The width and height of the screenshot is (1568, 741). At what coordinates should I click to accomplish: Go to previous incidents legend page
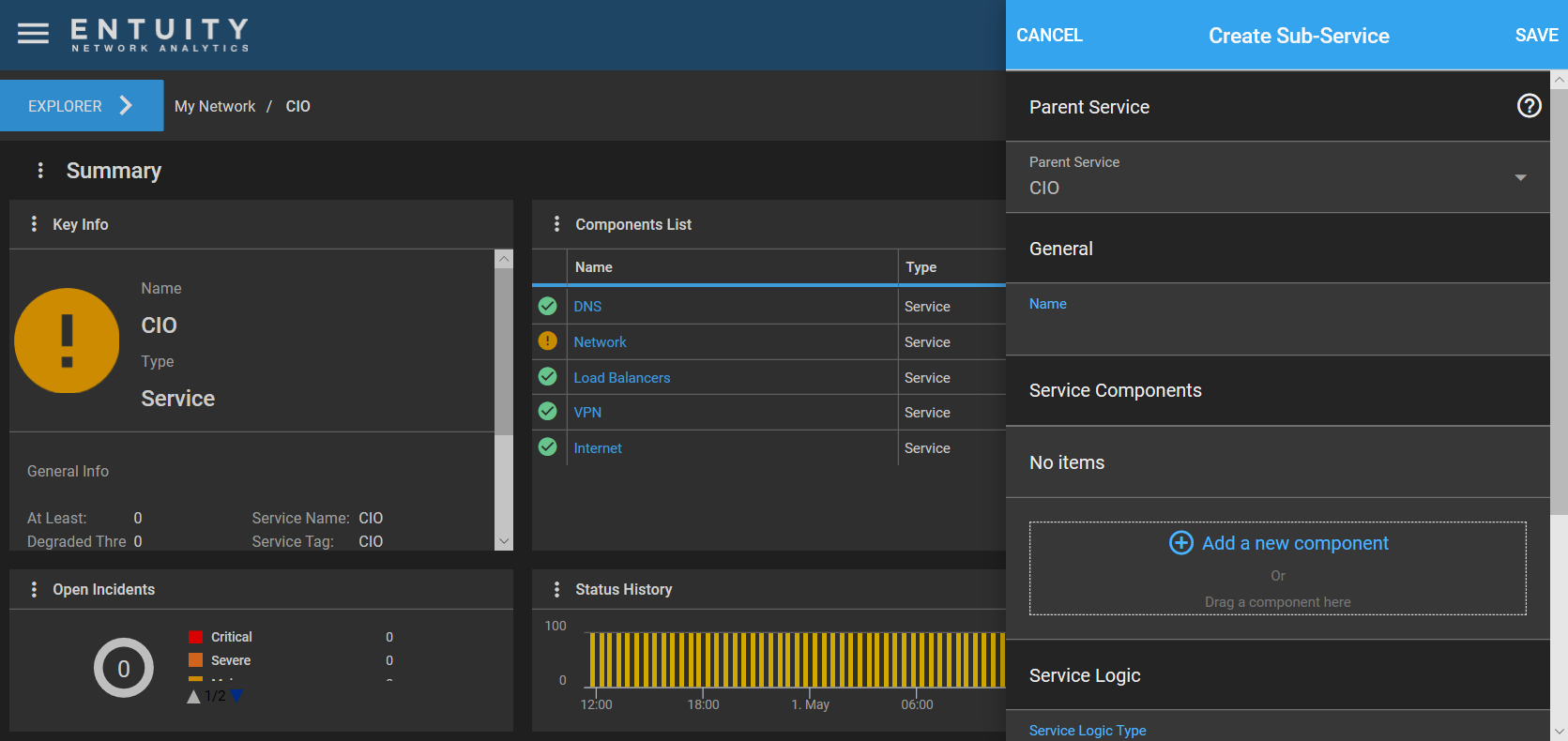[193, 696]
